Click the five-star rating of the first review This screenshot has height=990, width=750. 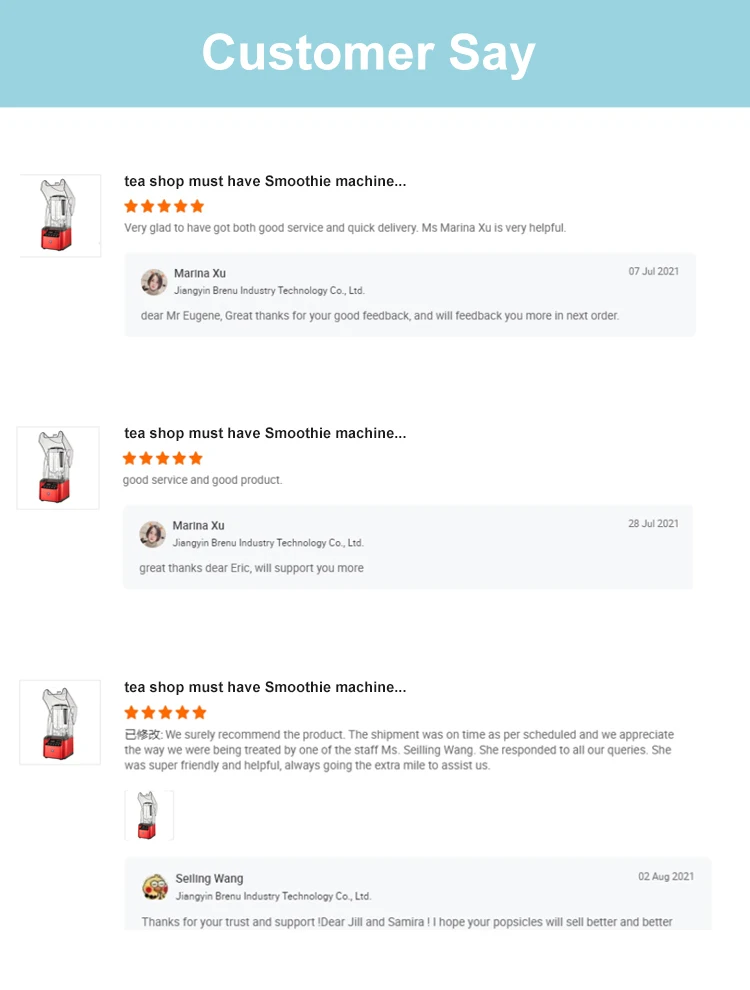[x=164, y=206]
